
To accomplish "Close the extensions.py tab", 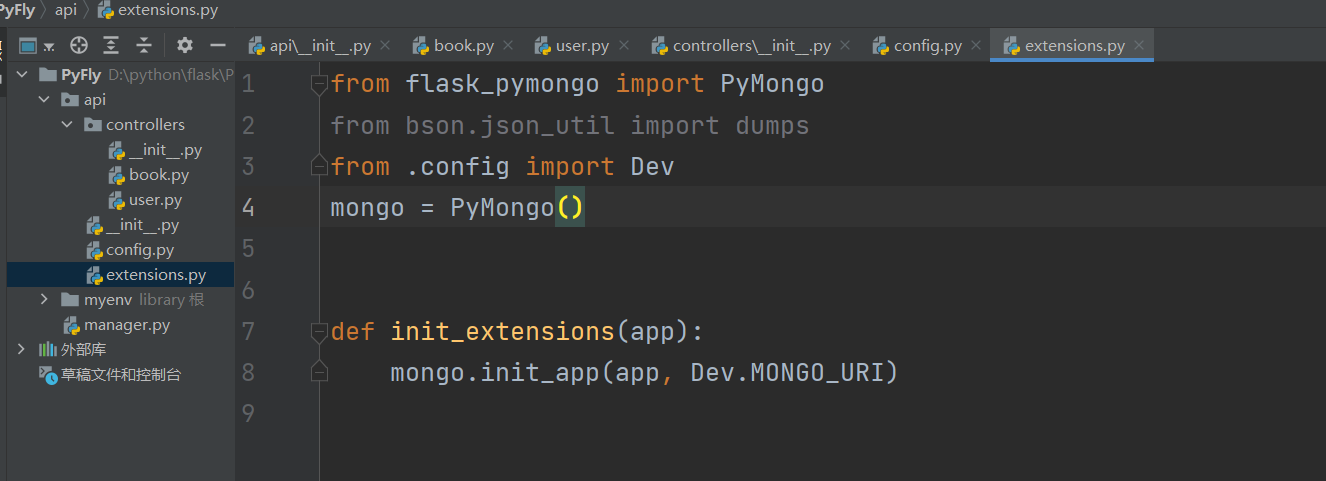I will click(x=1139, y=46).
